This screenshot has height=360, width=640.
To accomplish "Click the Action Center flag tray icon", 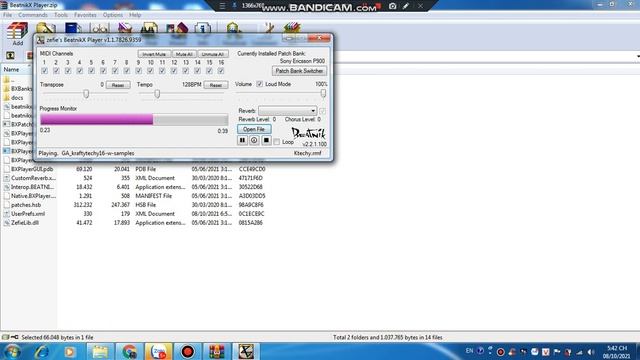I will (x=557, y=352).
